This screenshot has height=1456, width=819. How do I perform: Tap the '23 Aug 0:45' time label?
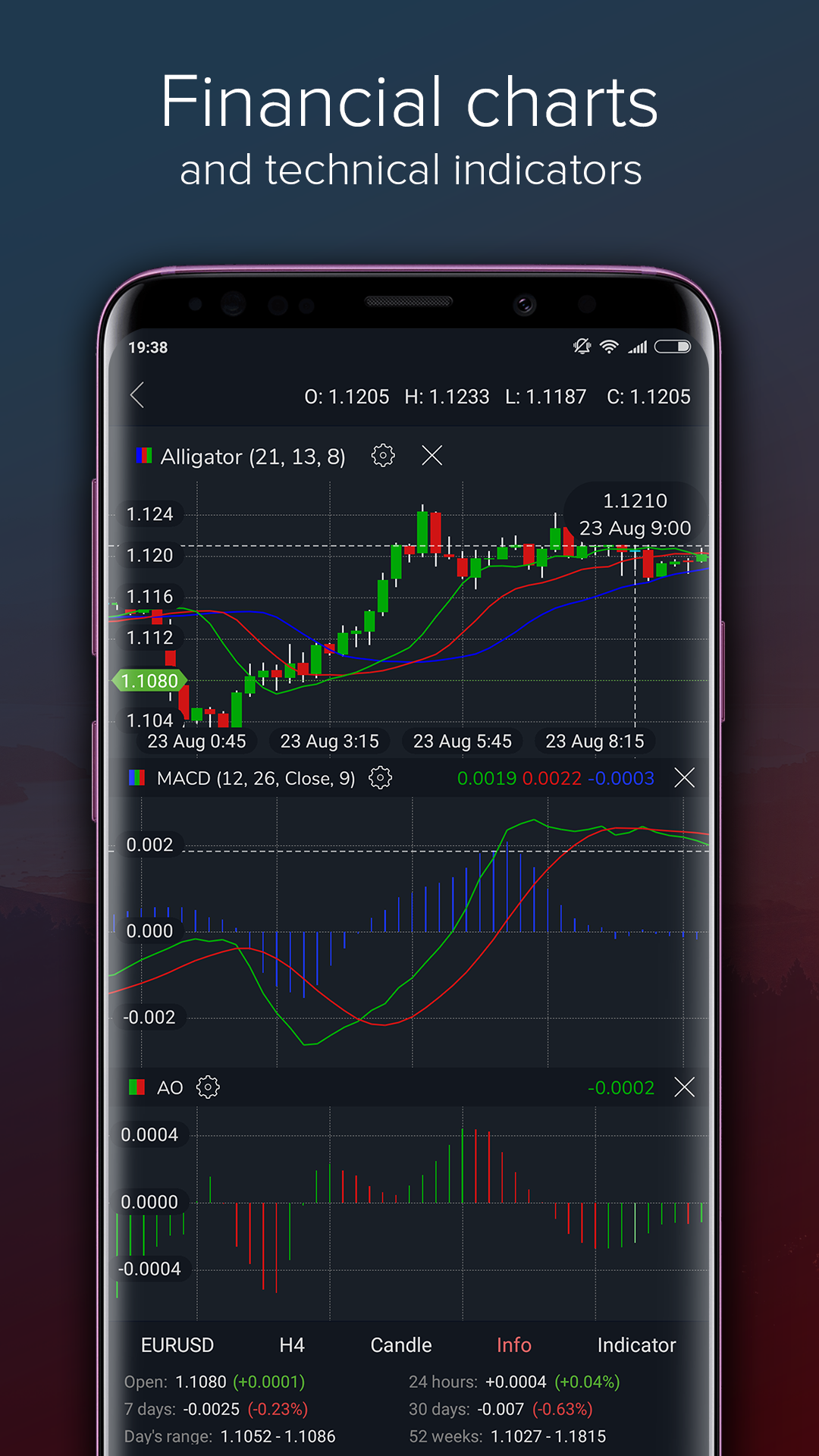click(x=196, y=741)
